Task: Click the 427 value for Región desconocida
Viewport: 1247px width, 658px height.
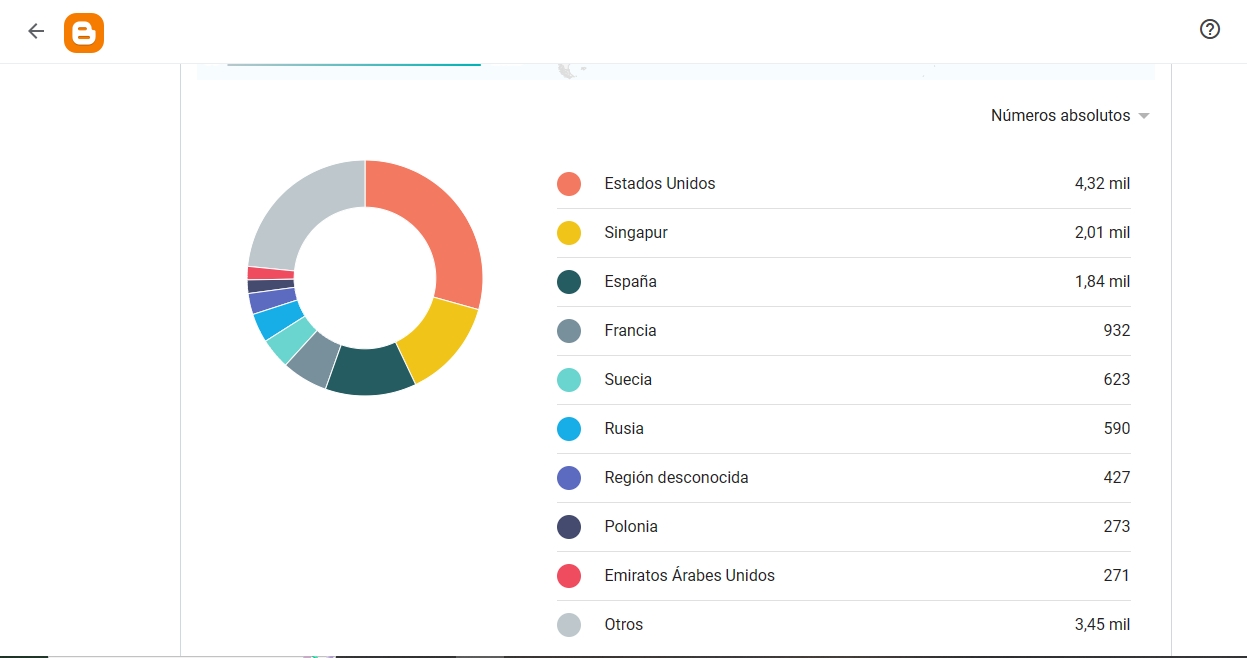Action: pos(1117,478)
